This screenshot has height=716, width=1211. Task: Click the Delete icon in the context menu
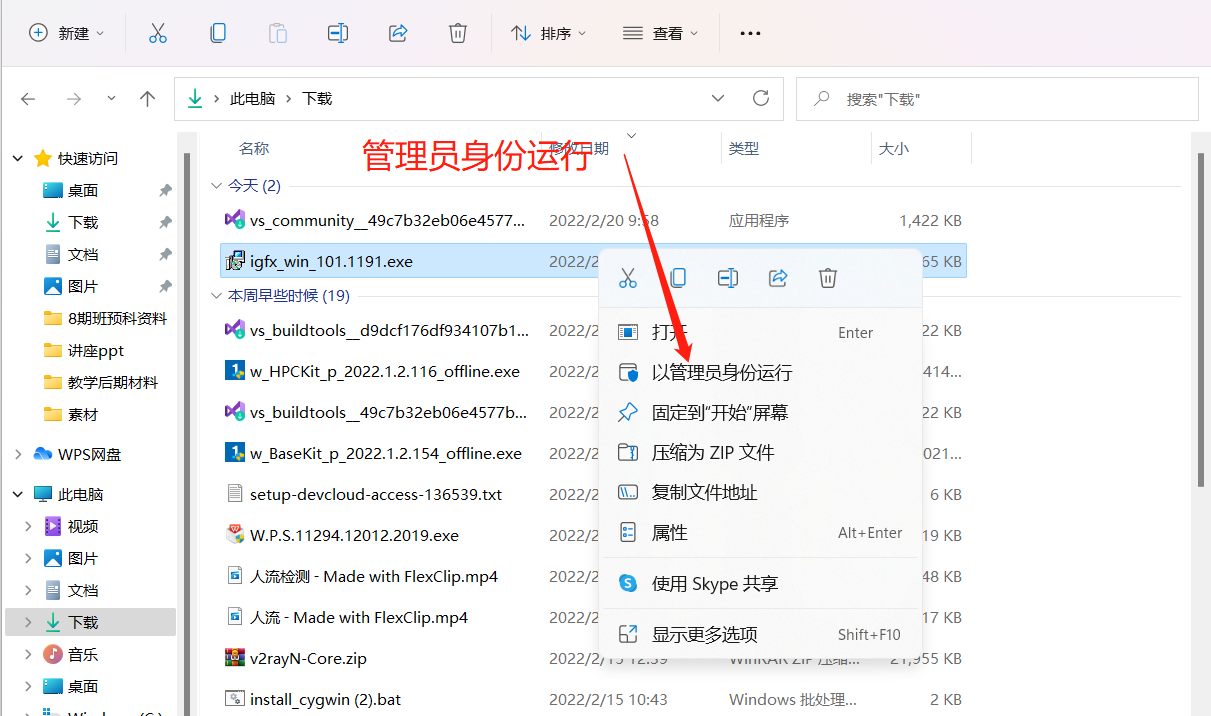click(x=827, y=277)
